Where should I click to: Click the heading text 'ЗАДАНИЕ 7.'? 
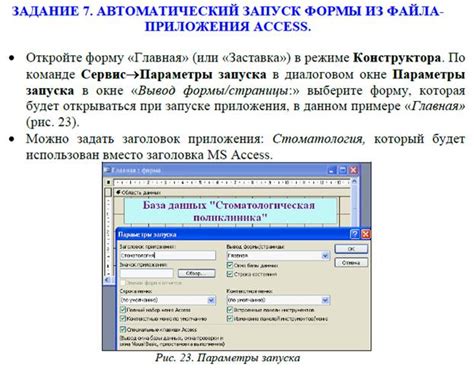[53, 11]
